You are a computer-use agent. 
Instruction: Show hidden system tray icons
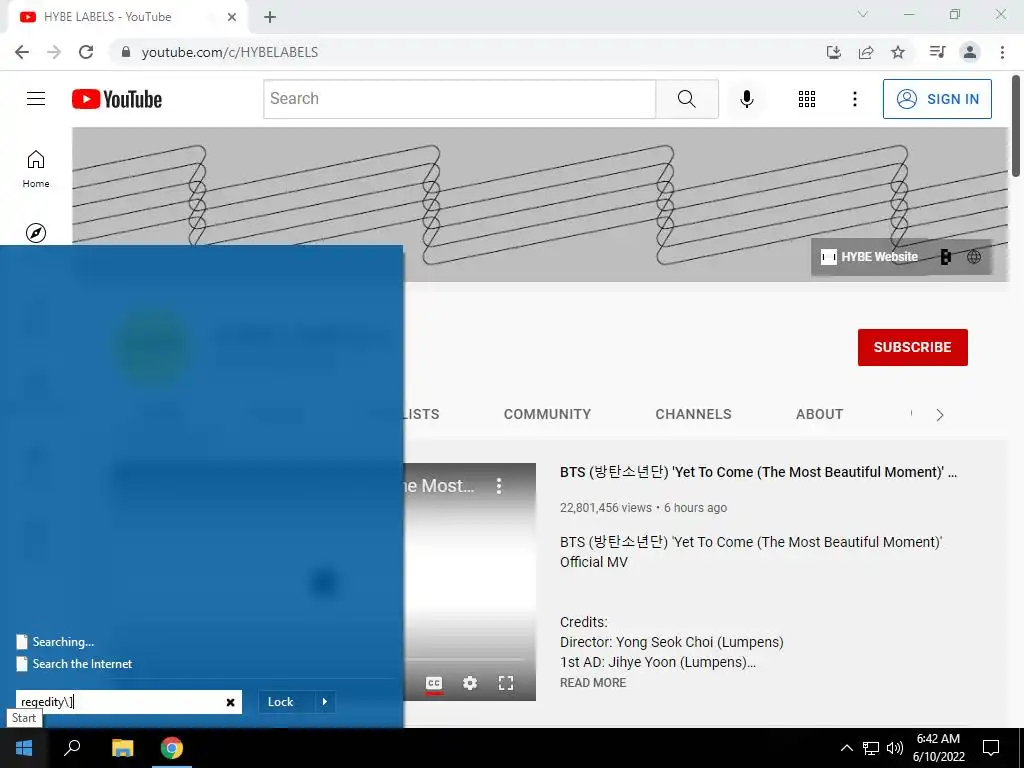tap(846, 748)
